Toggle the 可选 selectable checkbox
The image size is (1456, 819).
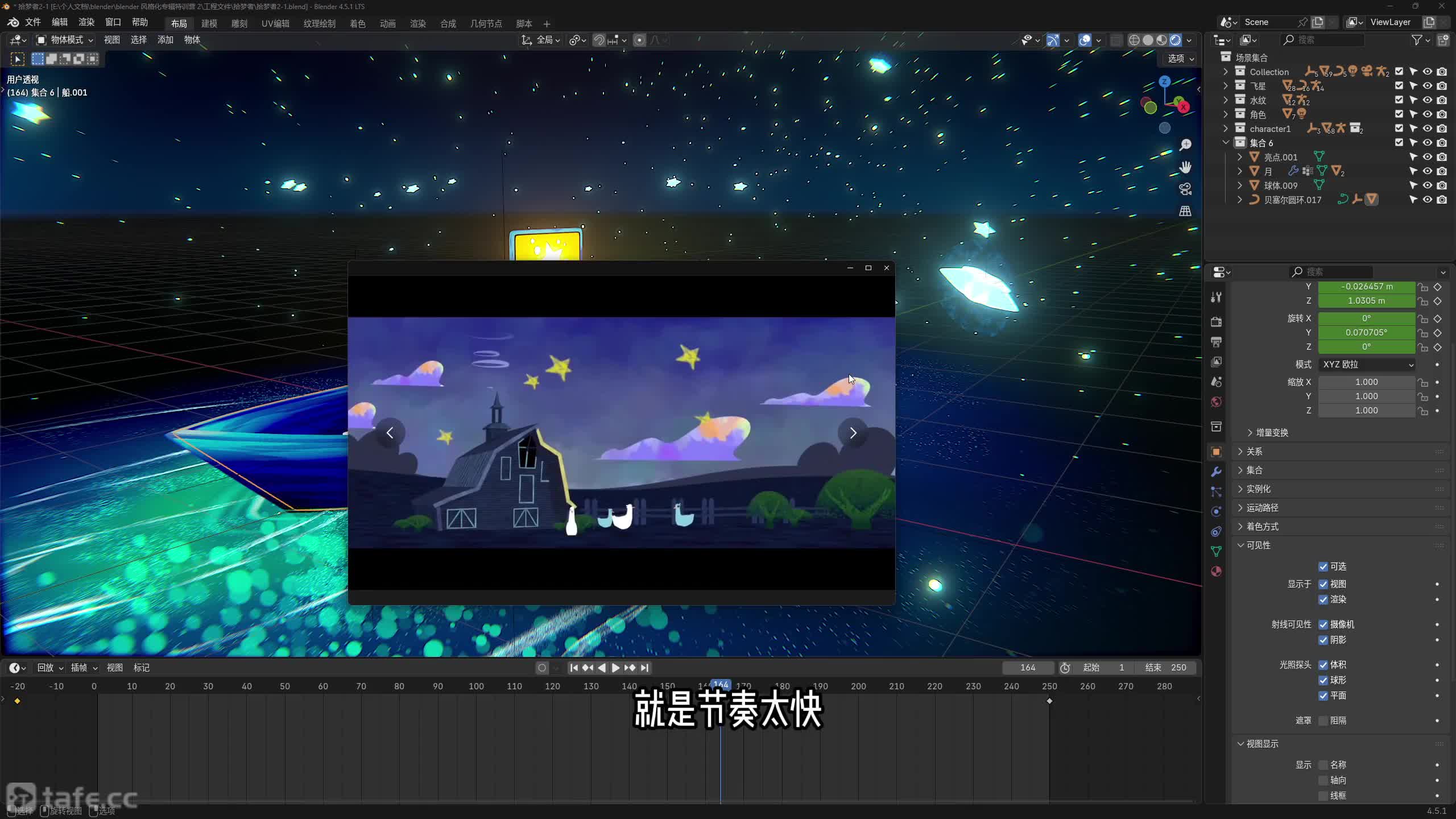(x=1323, y=566)
